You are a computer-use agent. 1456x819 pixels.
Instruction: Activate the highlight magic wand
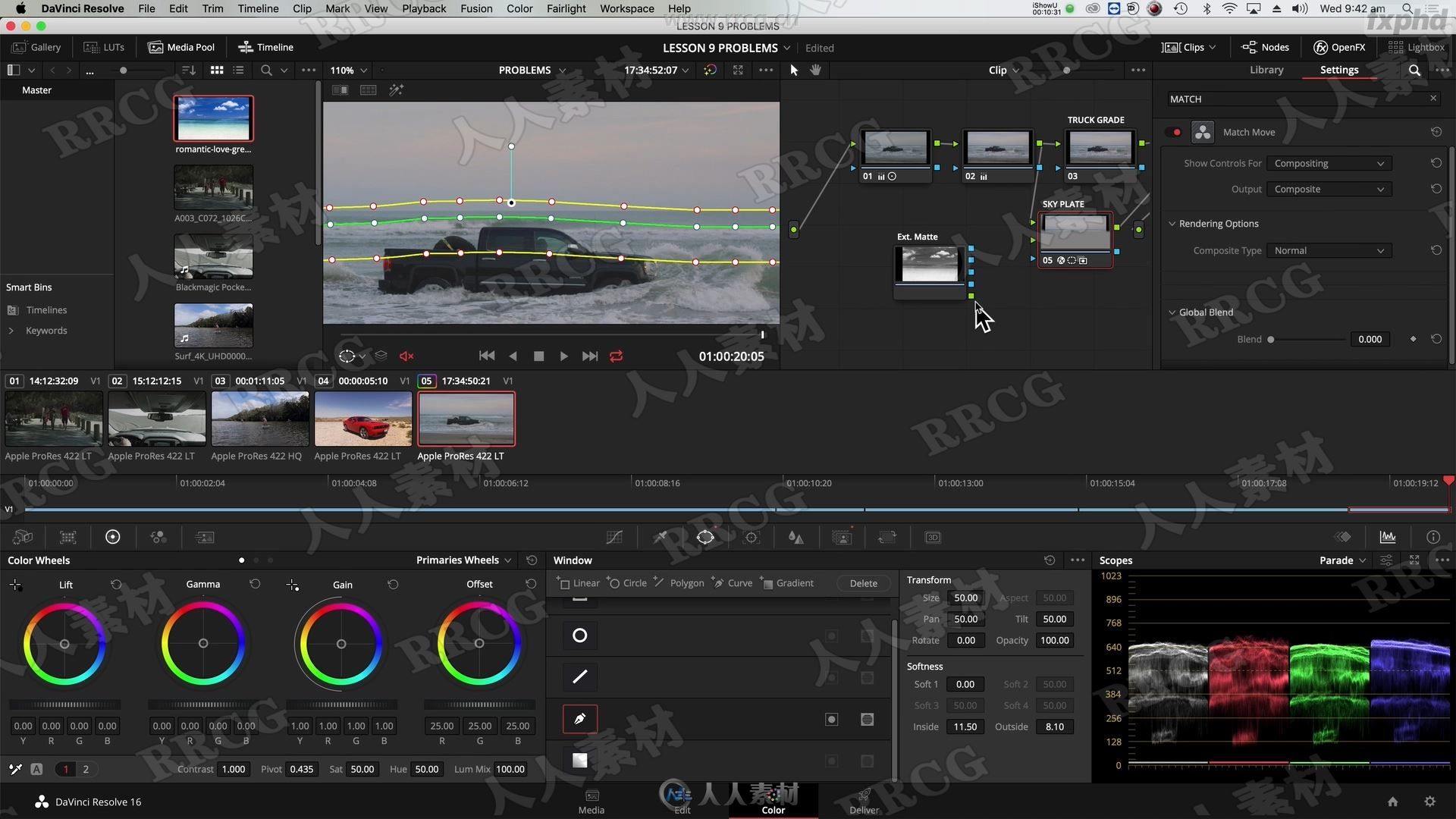396,90
